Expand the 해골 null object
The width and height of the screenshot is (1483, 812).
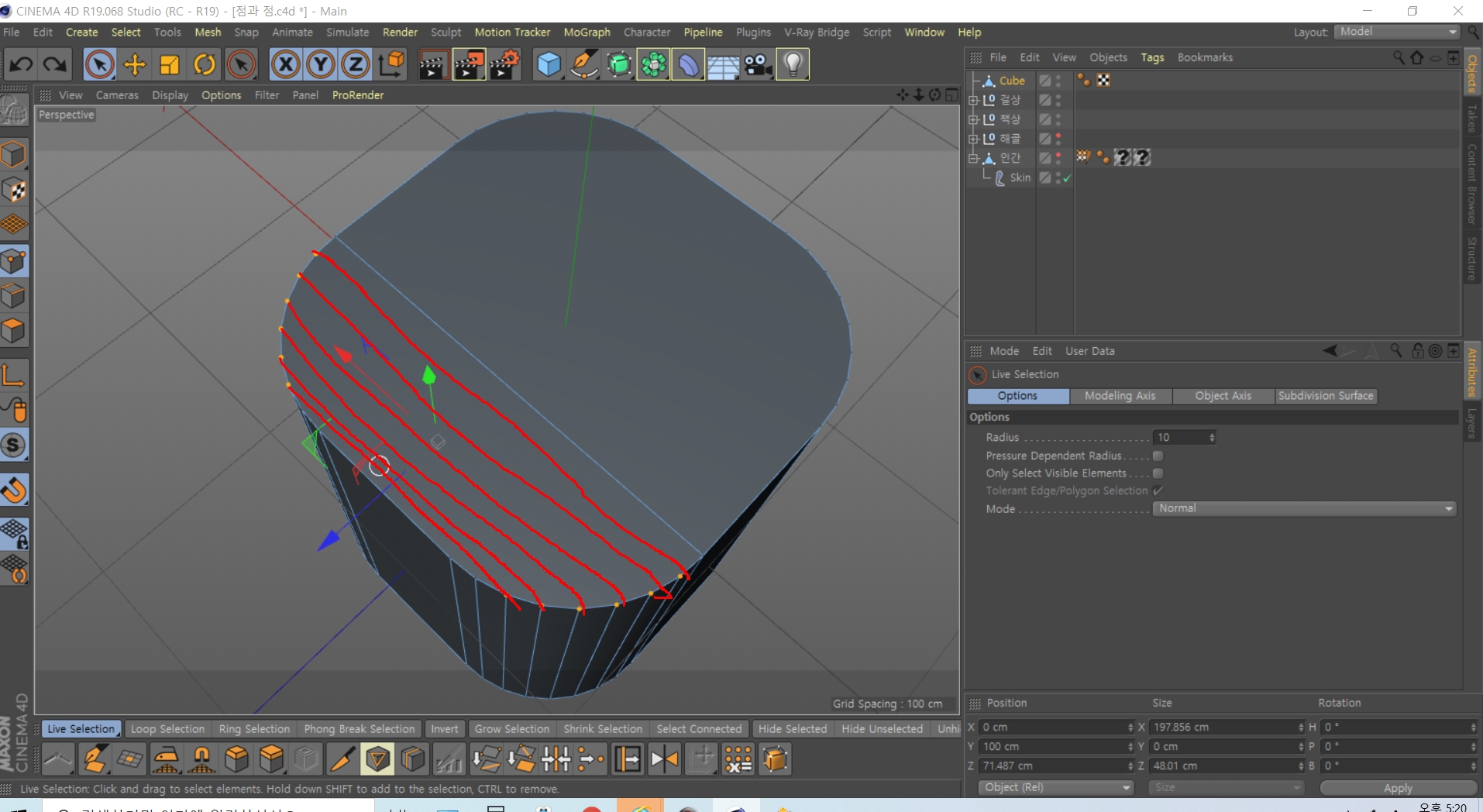[x=973, y=139]
